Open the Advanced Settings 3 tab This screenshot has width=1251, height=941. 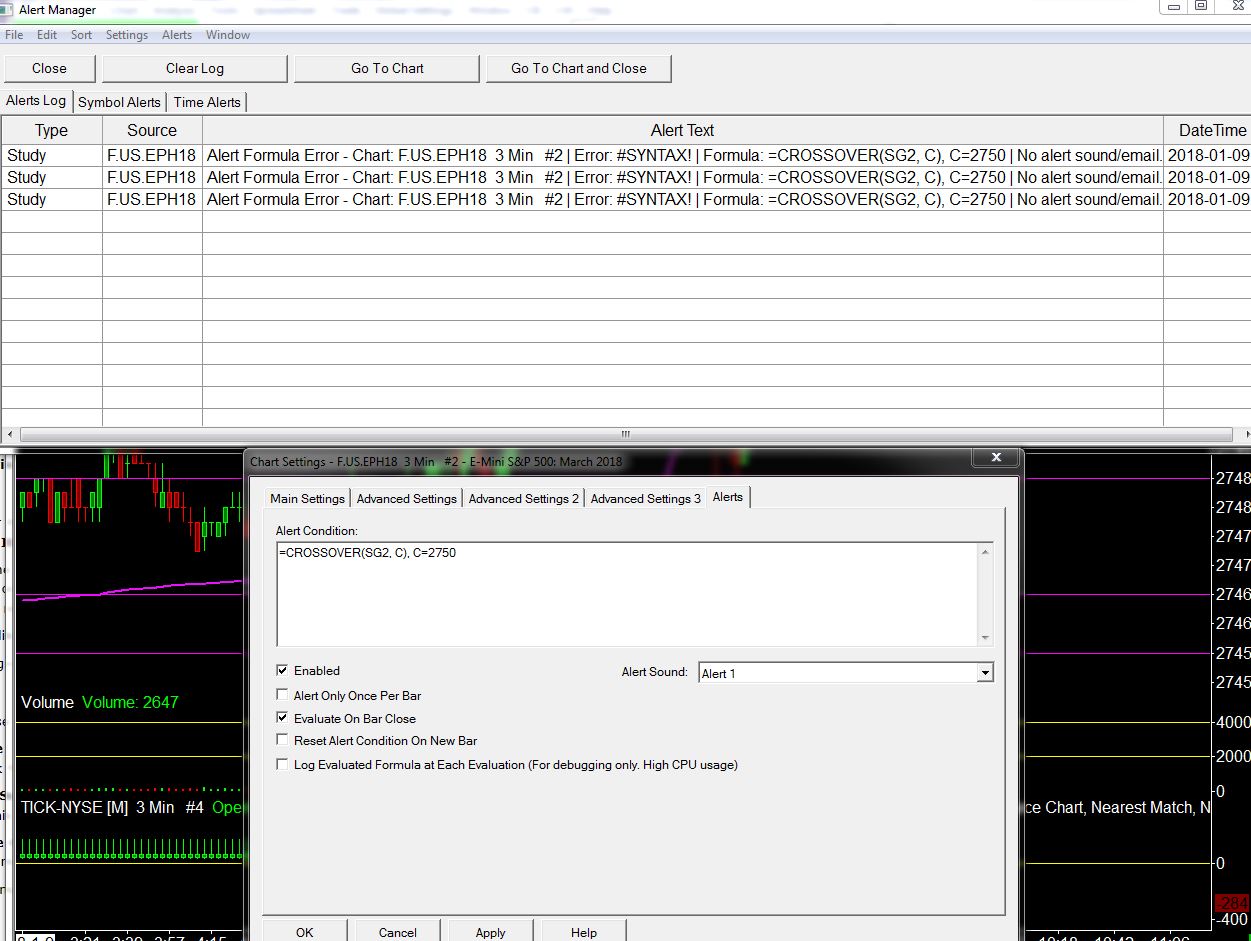(645, 499)
